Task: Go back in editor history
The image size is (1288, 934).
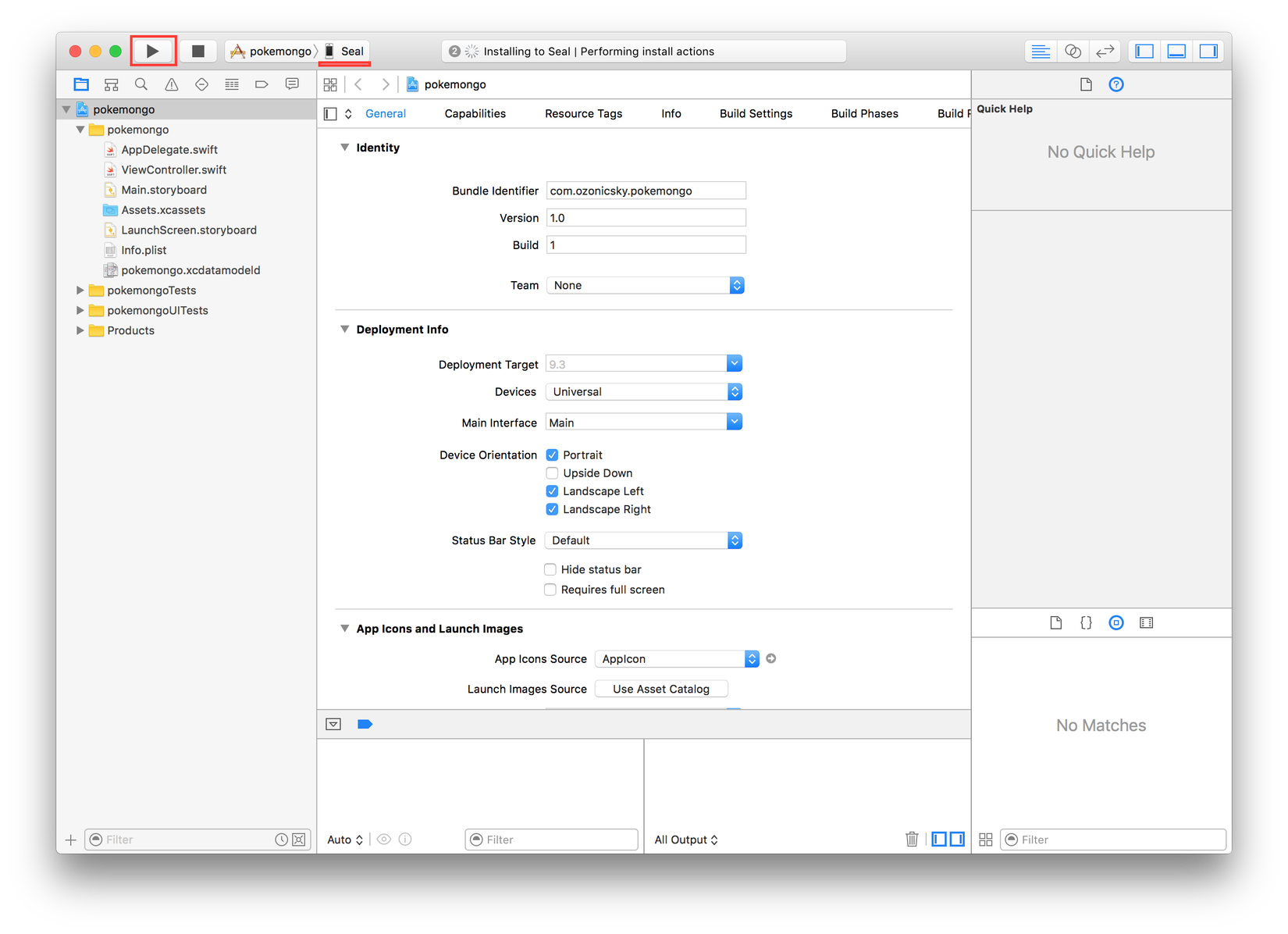Action: (358, 84)
